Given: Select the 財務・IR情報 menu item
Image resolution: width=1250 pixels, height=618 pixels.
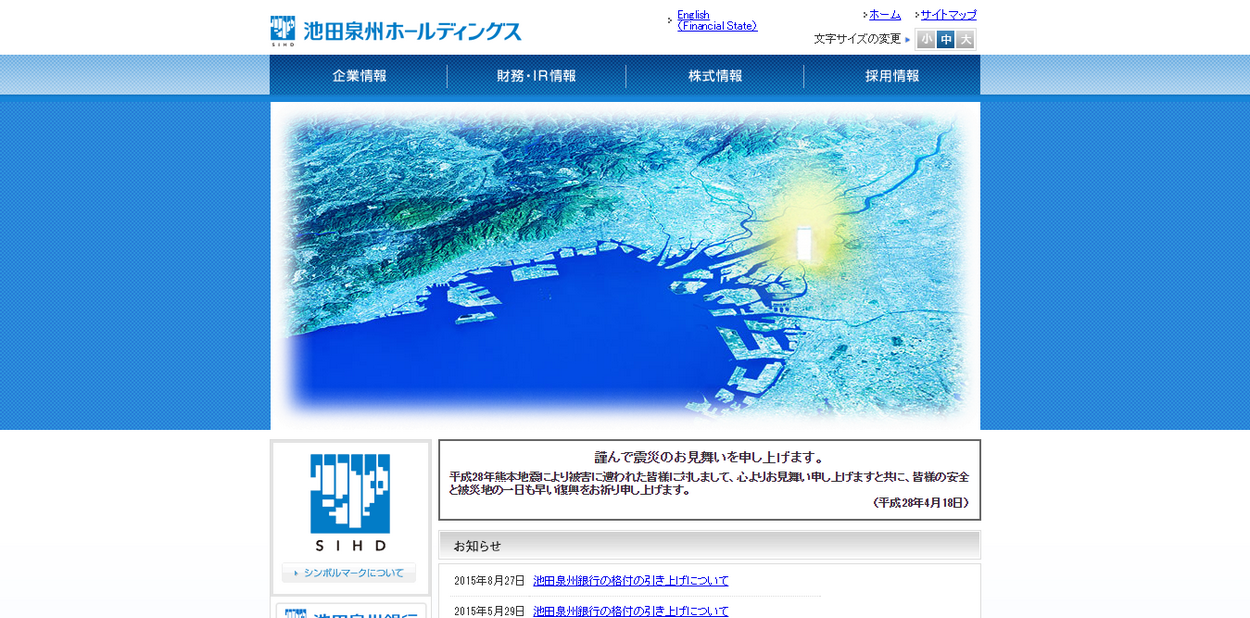Looking at the screenshot, I should pos(536,76).
